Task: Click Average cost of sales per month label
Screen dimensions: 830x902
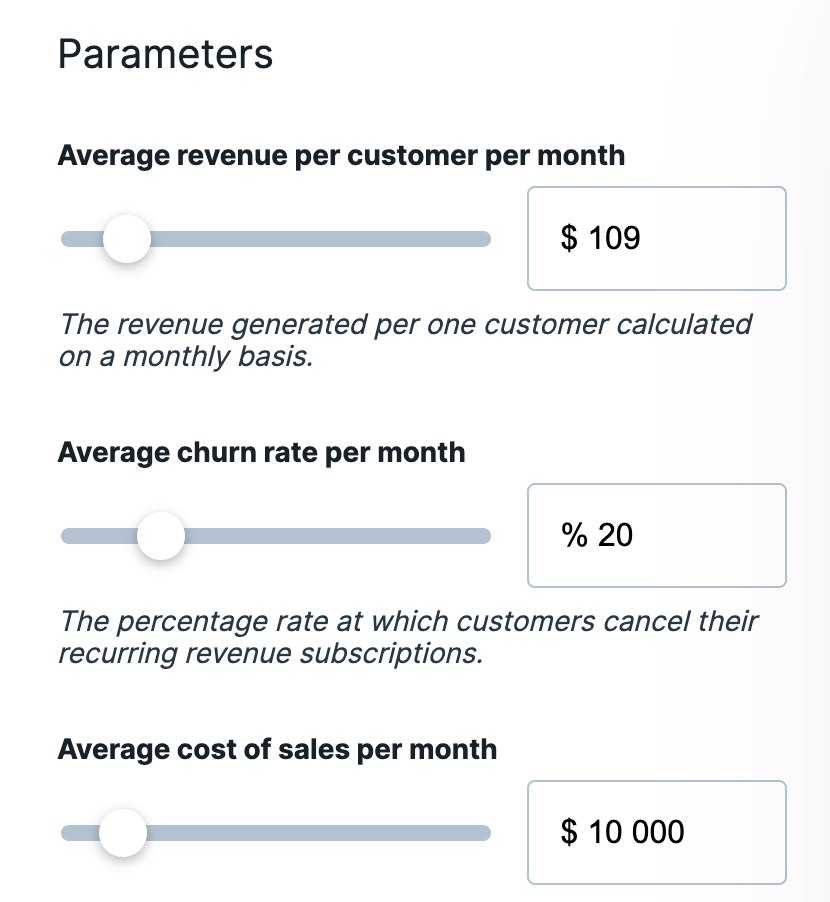Action: (x=277, y=750)
